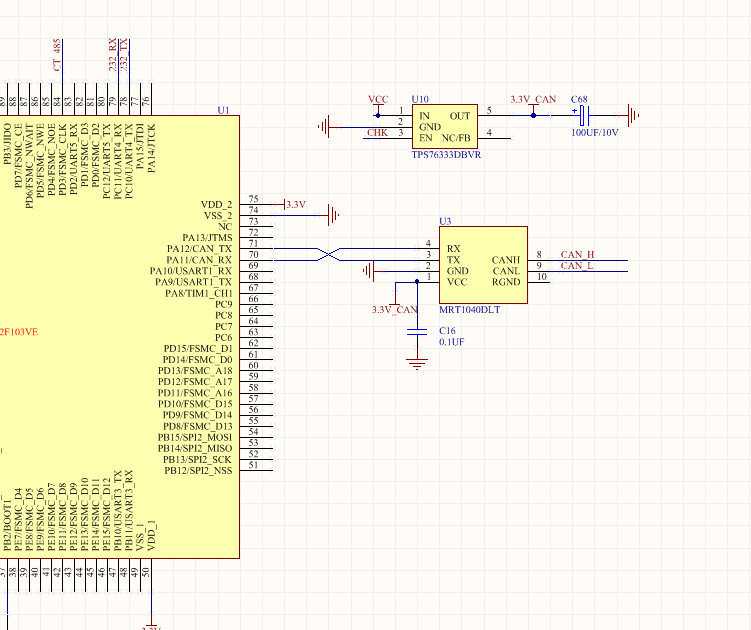Click the U3 designator label
Screen dimensions: 751x630
point(445,221)
